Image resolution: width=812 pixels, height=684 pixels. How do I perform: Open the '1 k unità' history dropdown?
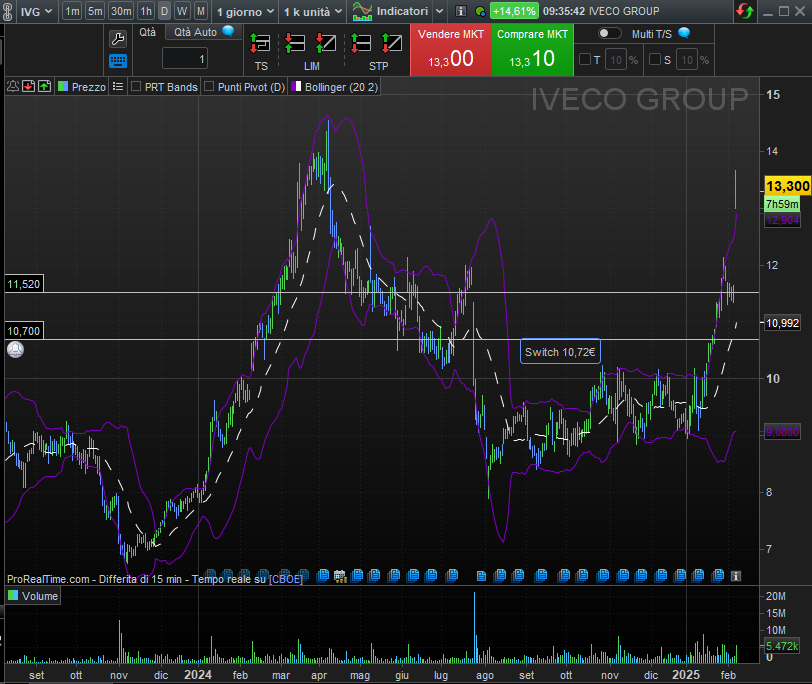313,11
